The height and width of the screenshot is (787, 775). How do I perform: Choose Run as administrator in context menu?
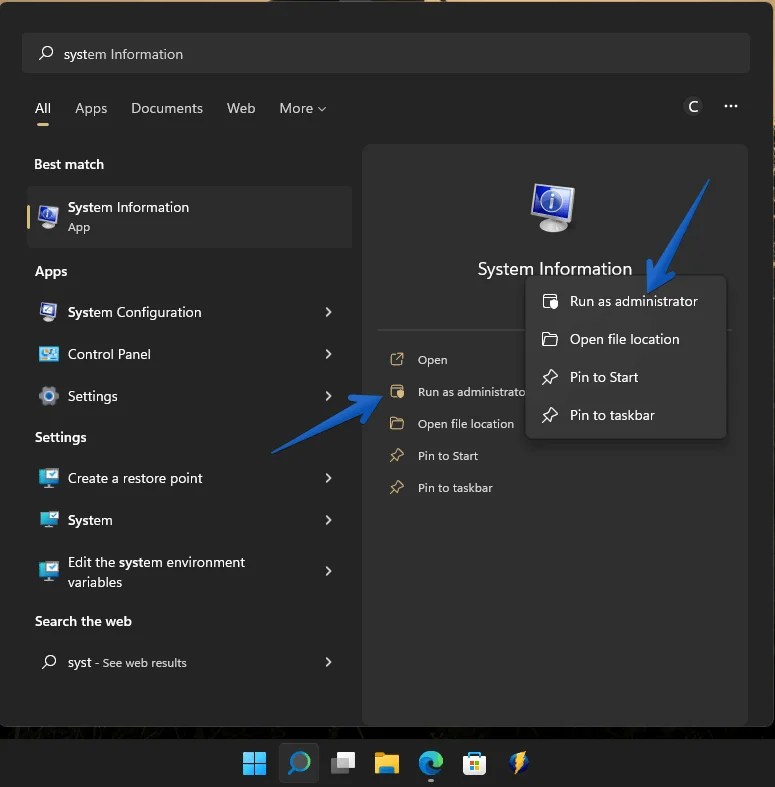(625, 301)
